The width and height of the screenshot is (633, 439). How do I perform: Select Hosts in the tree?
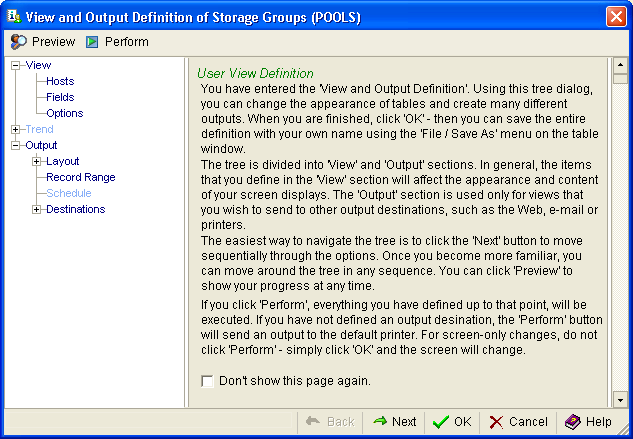(60, 81)
